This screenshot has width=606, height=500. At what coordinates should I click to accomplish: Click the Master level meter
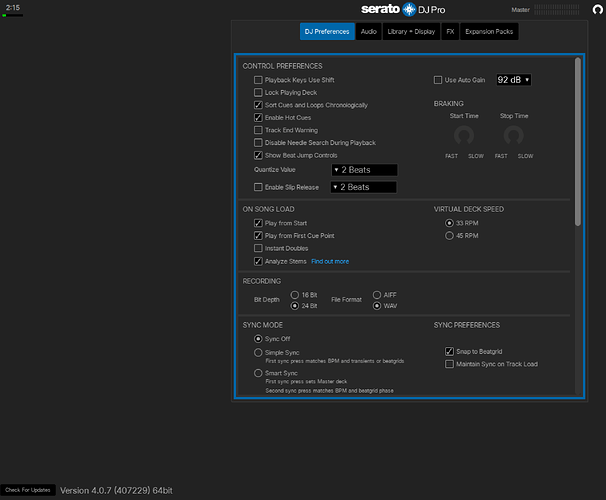tap(557, 10)
